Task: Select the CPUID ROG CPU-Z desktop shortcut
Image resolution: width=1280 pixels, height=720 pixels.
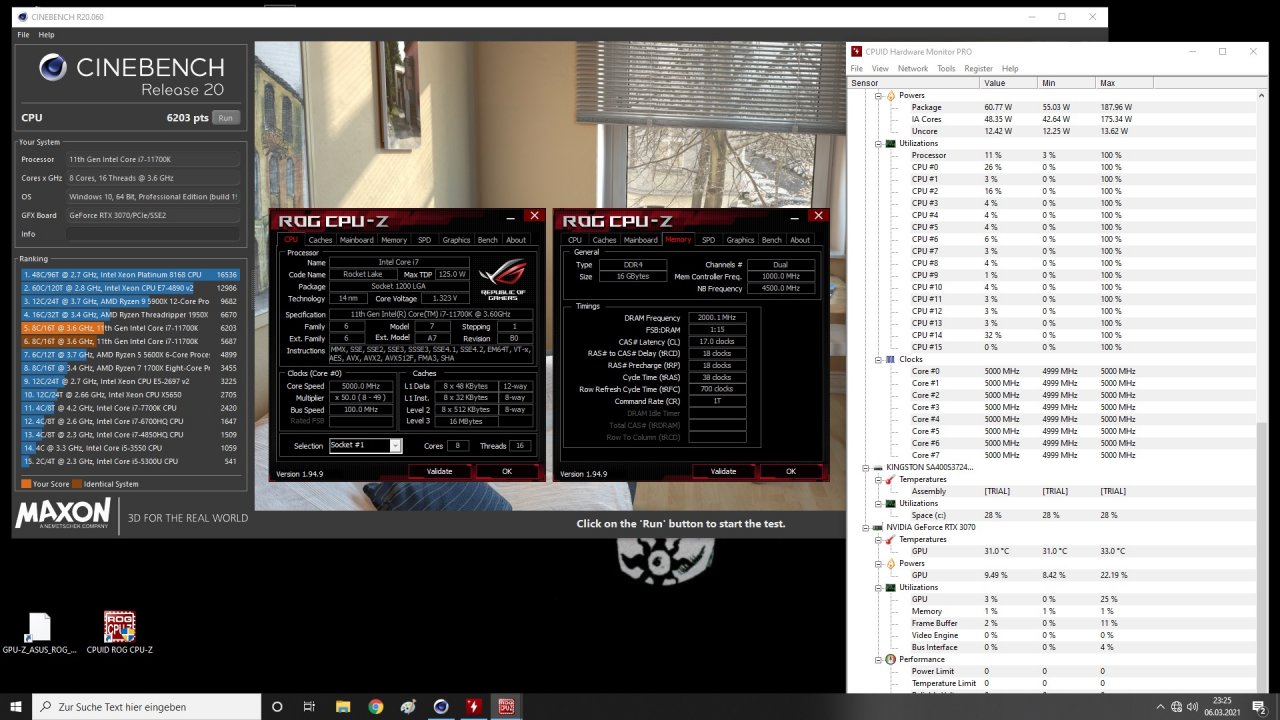Action: pos(120,633)
